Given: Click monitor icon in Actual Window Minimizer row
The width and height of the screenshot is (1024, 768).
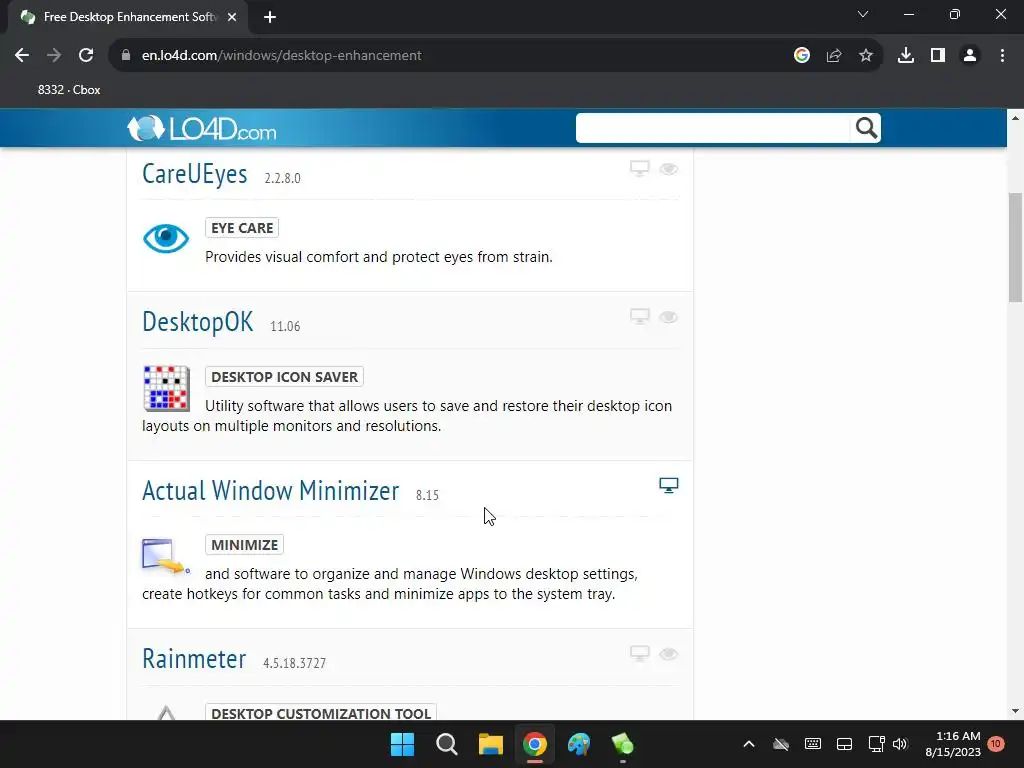Looking at the screenshot, I should [x=668, y=485].
